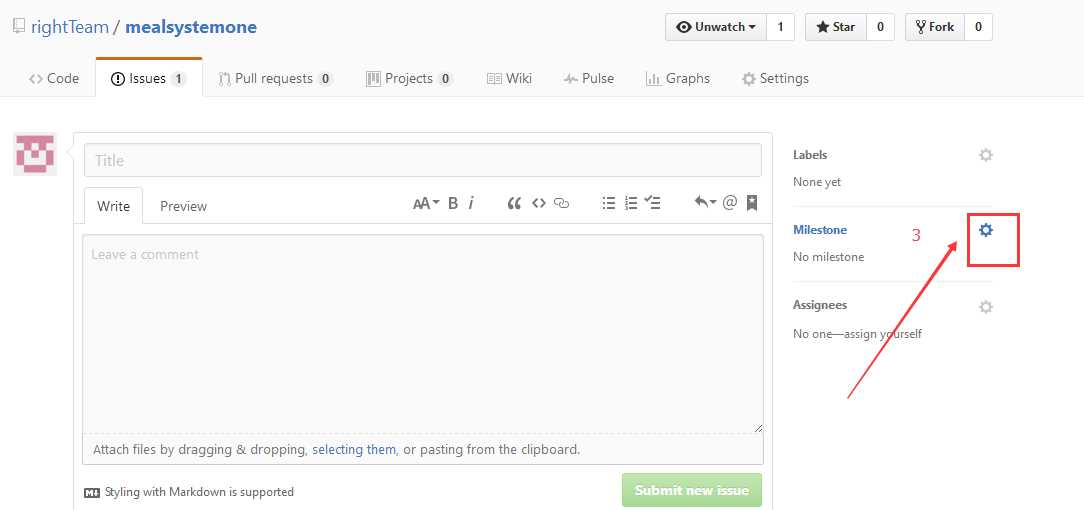The image size is (1084, 510).
Task: Insert a numbered list
Action: coord(630,203)
